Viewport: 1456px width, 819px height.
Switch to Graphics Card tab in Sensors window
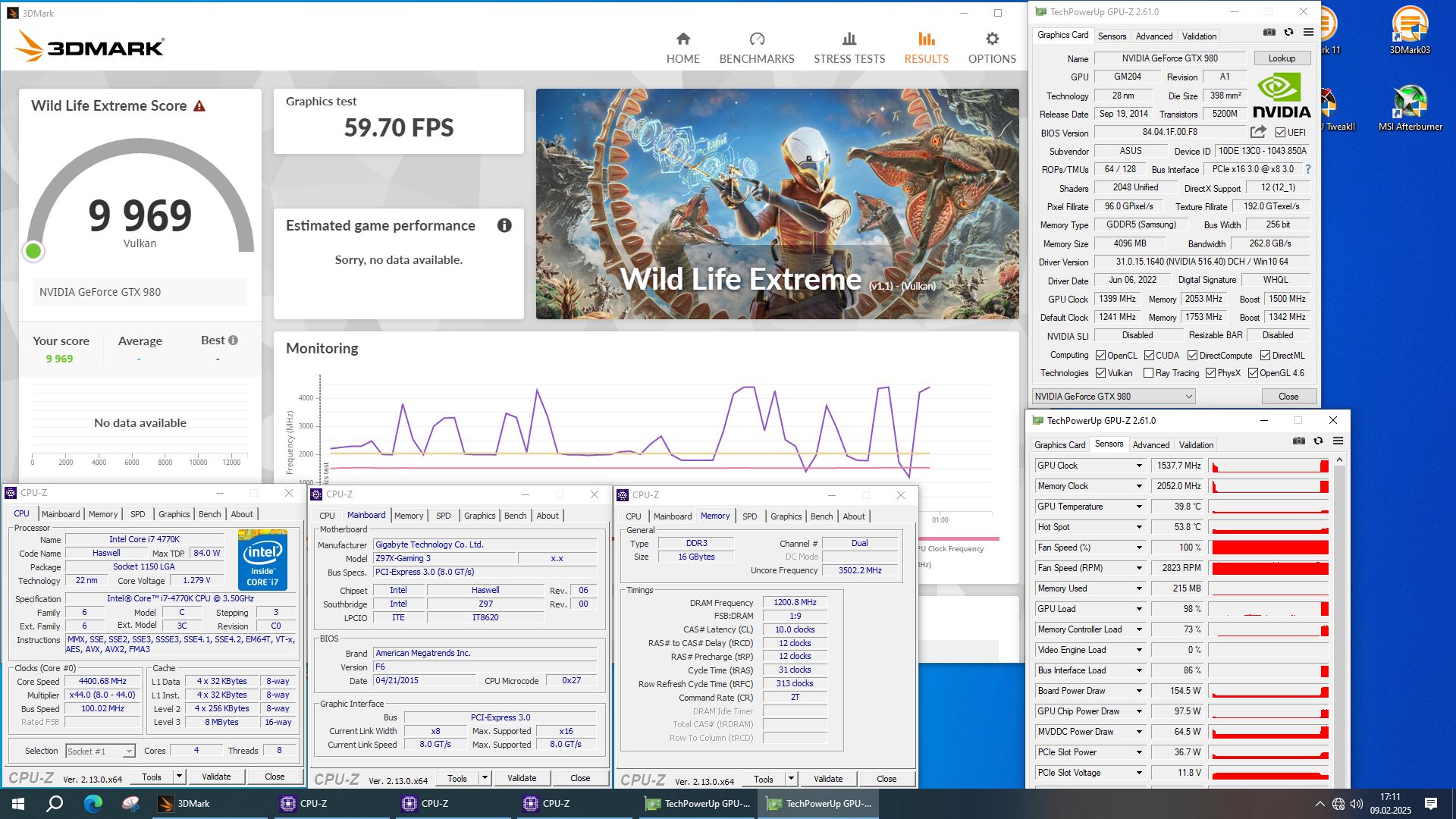pyautogui.click(x=1059, y=445)
